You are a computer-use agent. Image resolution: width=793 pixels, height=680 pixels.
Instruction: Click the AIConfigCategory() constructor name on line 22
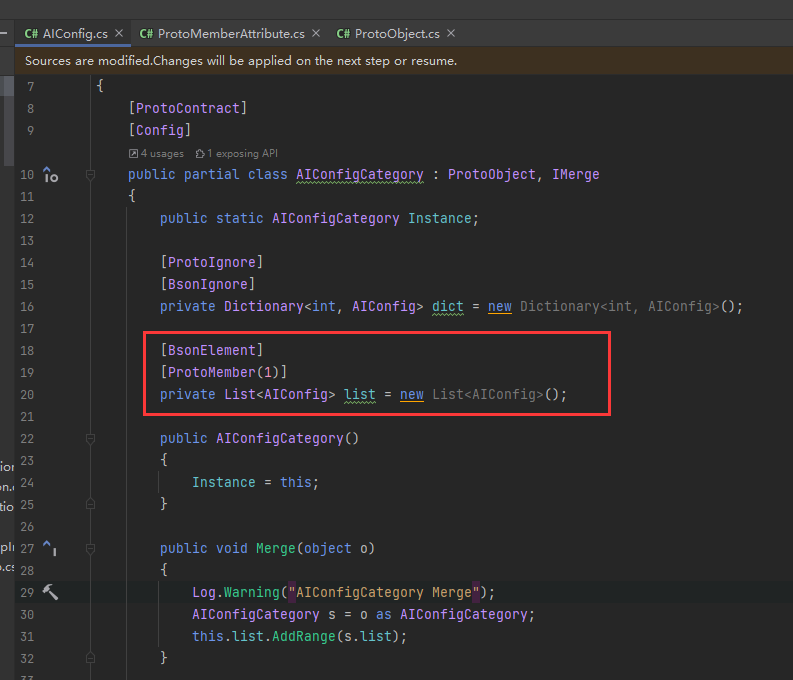280,438
